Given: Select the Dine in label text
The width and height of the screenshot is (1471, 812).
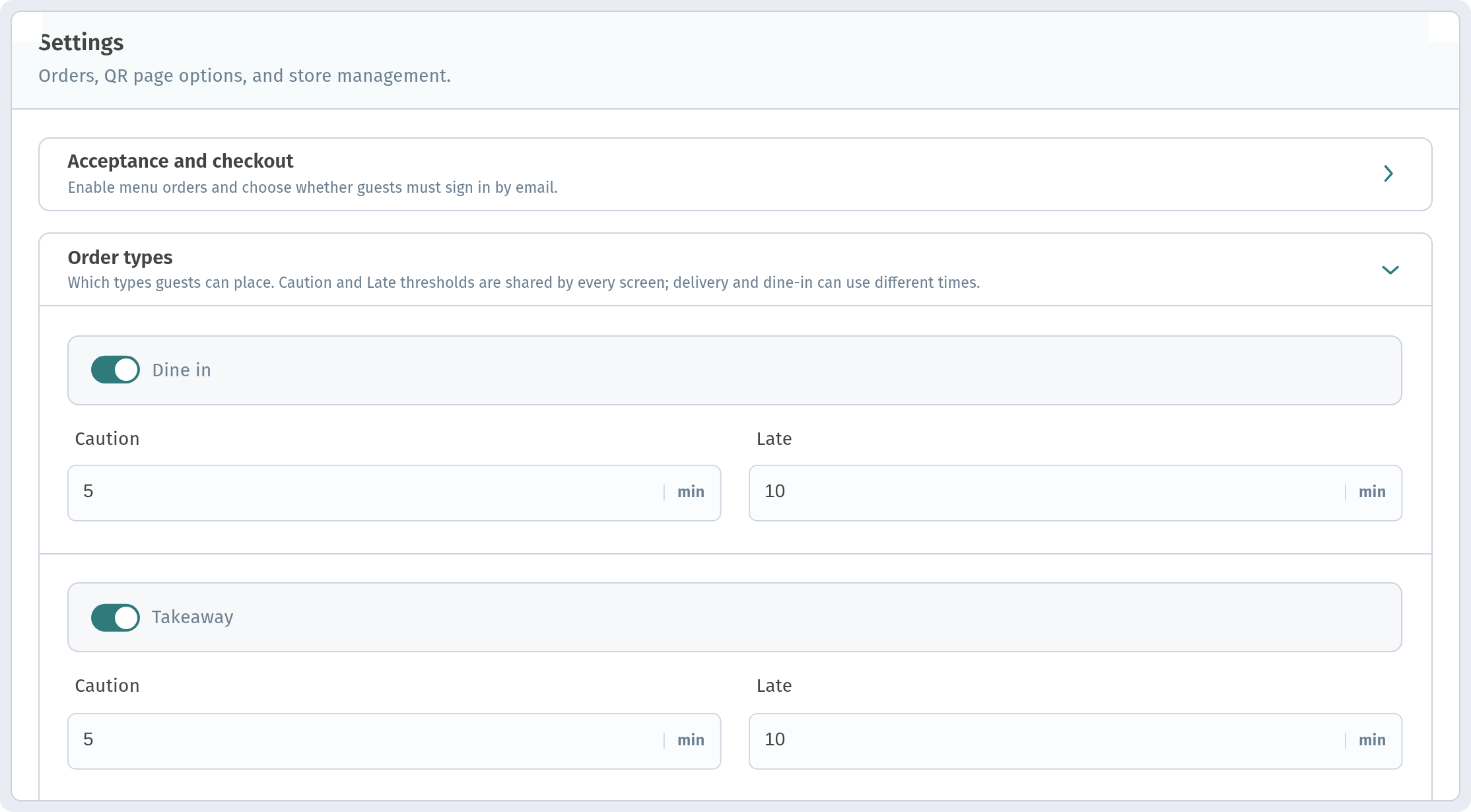Looking at the screenshot, I should (x=182, y=370).
